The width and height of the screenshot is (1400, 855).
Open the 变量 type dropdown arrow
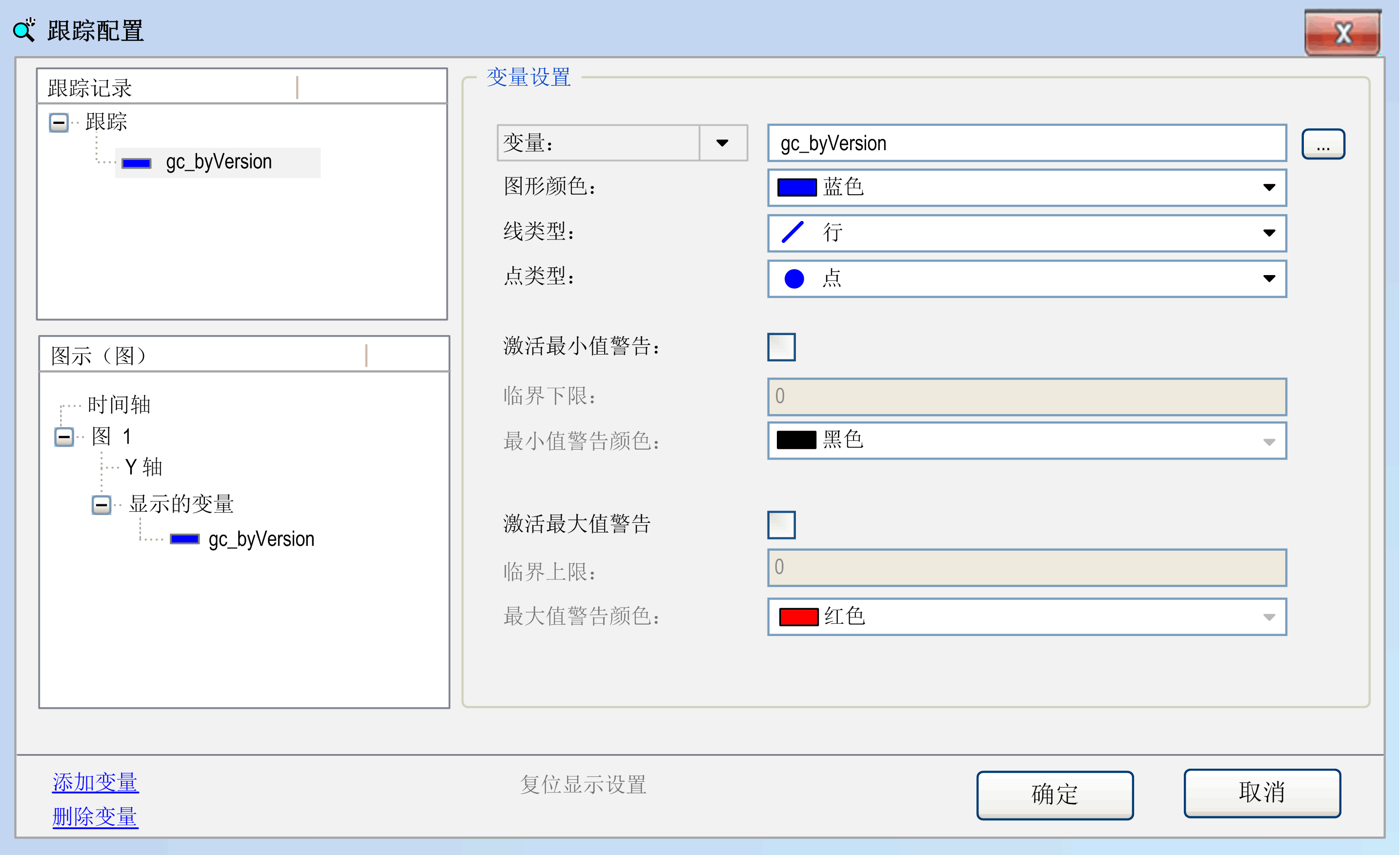click(722, 143)
